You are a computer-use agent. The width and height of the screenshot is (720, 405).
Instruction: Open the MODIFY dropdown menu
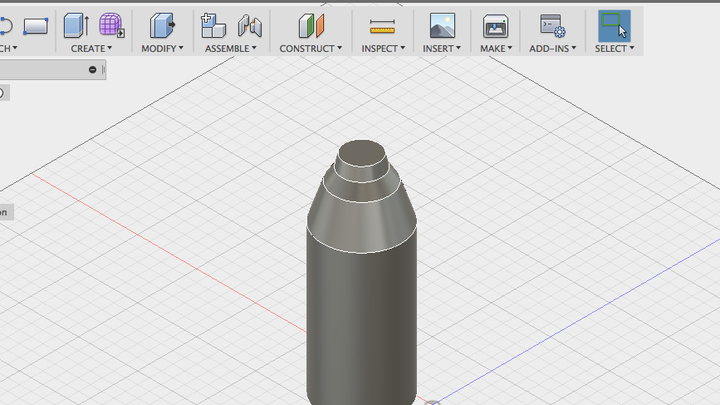tap(162, 48)
